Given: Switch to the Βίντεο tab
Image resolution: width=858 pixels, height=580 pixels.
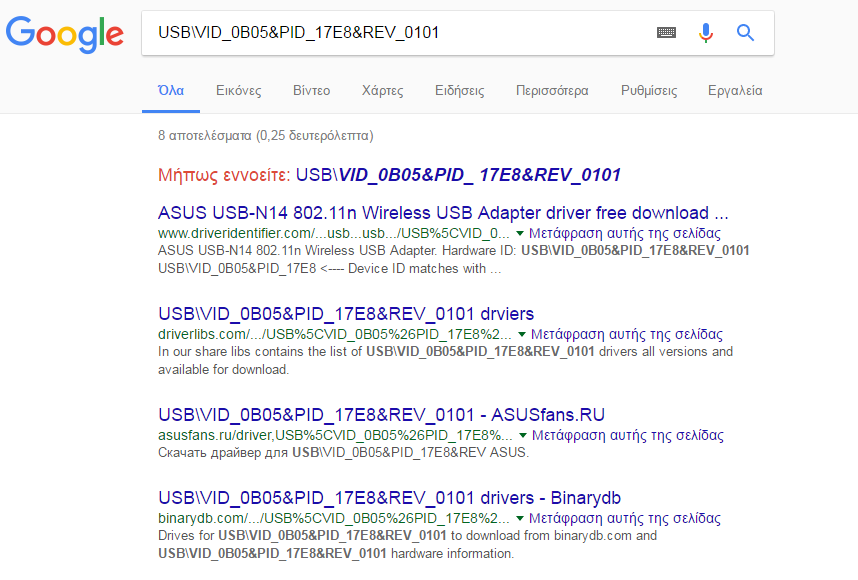Looking at the screenshot, I should [311, 90].
